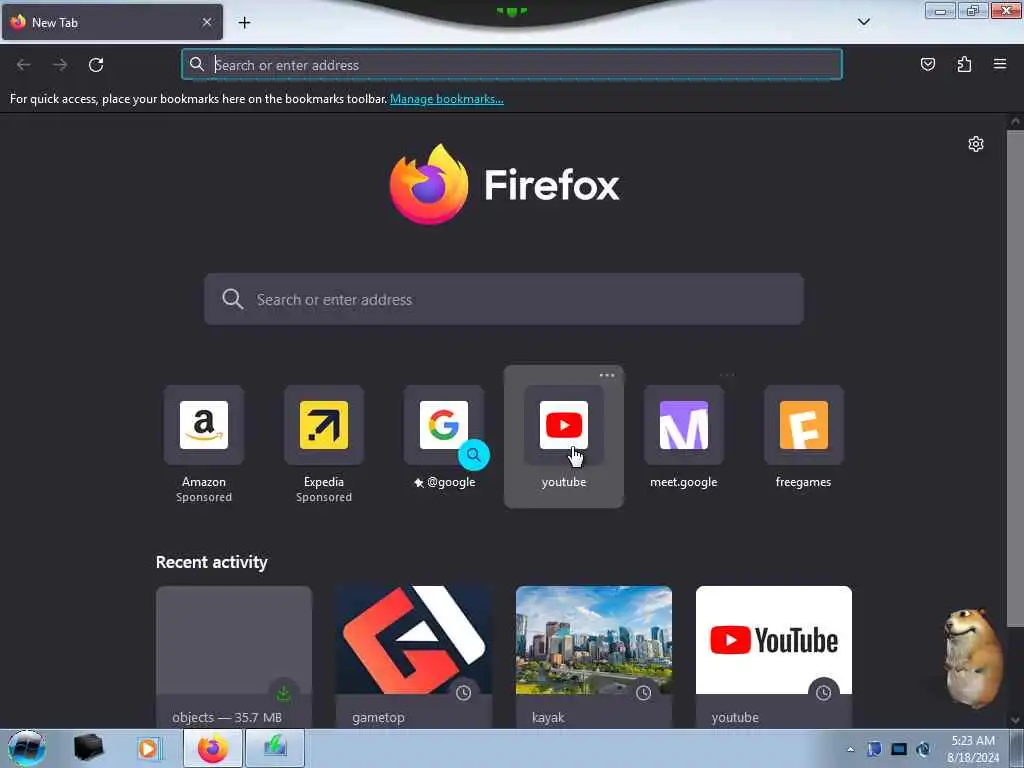Open the green arrow taskbar application
Screen dimensions: 1024x768
275,748
